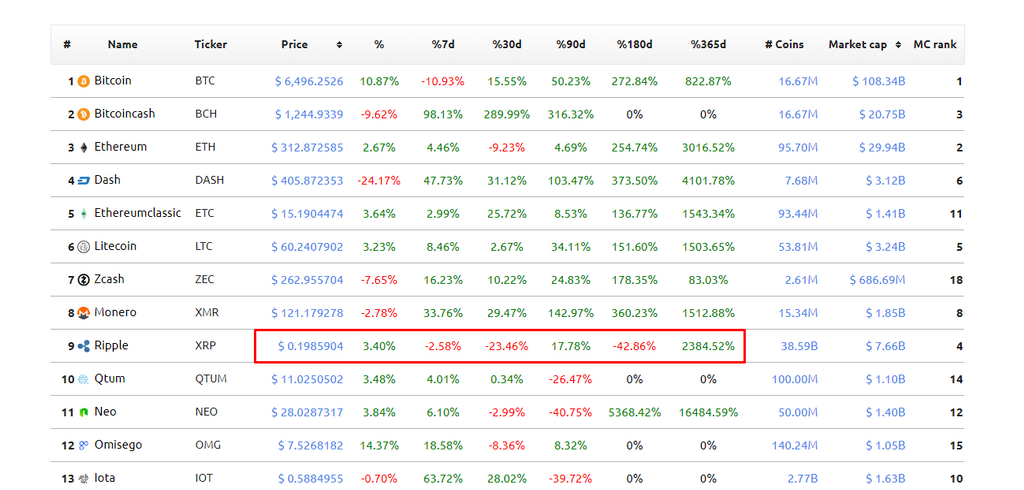Click the Ethereum diamond logo icon
1024x490 pixels.
[x=84, y=148]
